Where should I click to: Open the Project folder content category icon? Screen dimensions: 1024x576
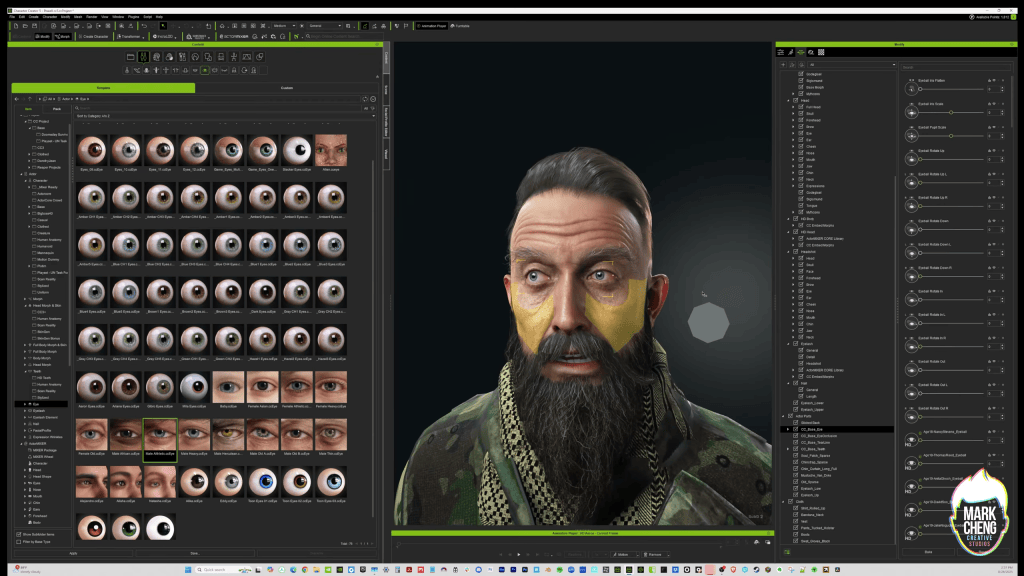[x=131, y=57]
